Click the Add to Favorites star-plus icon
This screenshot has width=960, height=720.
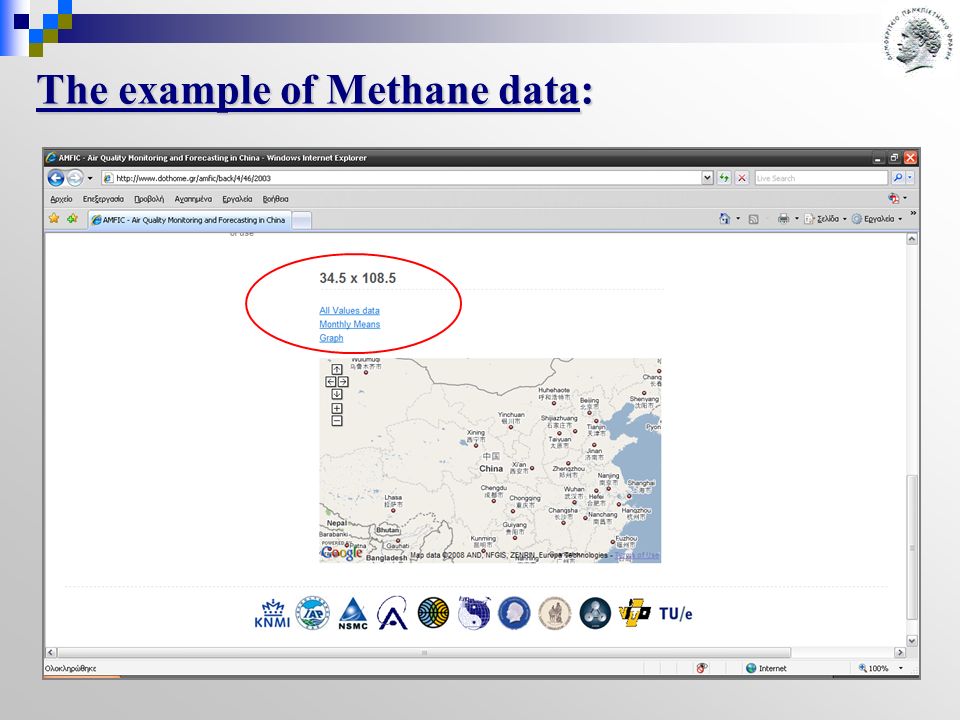(x=72, y=219)
